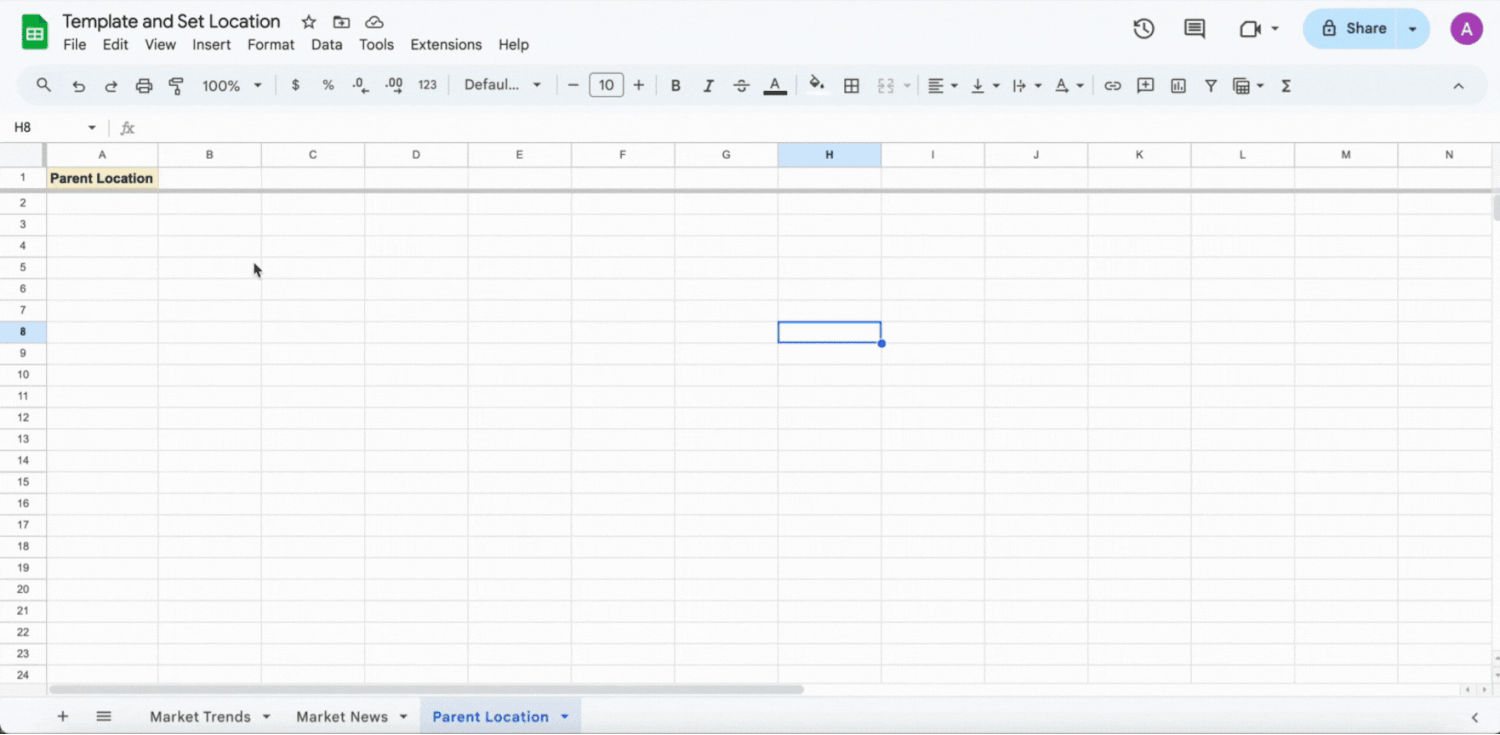Print the spreadsheet

click(144, 86)
